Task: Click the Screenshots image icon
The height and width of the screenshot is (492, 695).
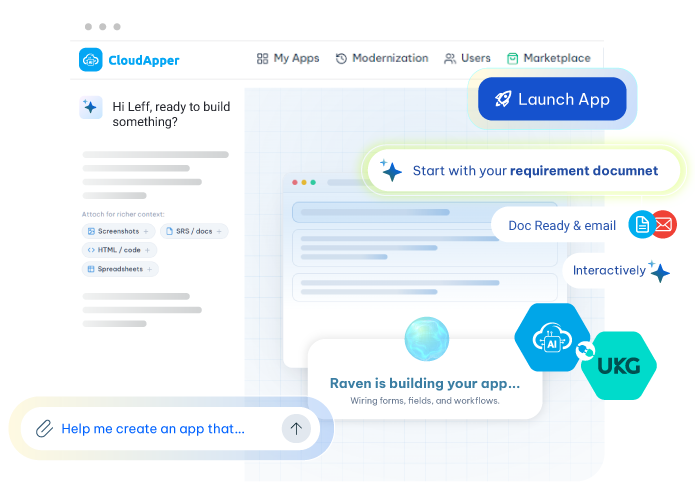Action: point(91,231)
